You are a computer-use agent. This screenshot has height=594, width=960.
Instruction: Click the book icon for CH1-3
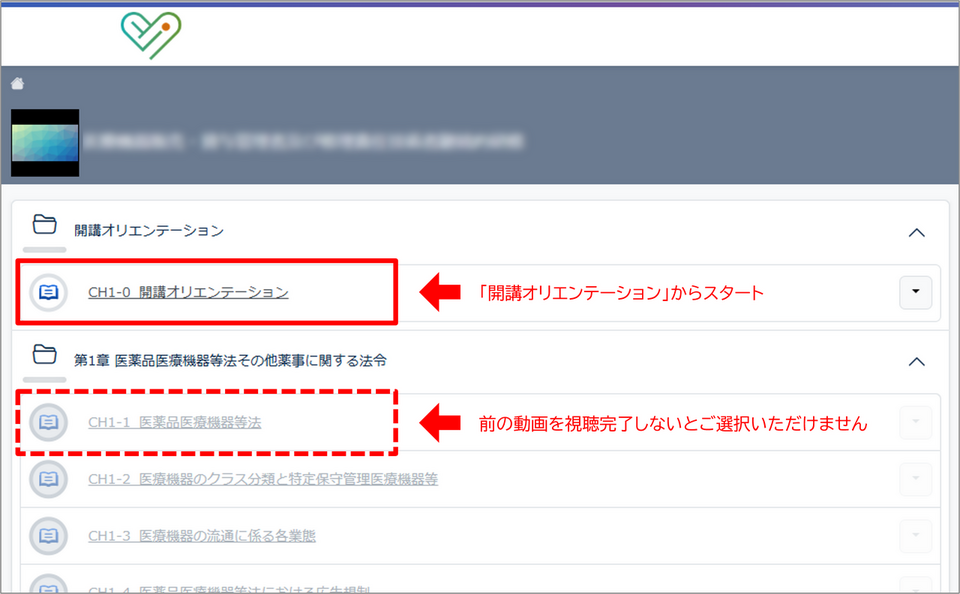click(49, 536)
